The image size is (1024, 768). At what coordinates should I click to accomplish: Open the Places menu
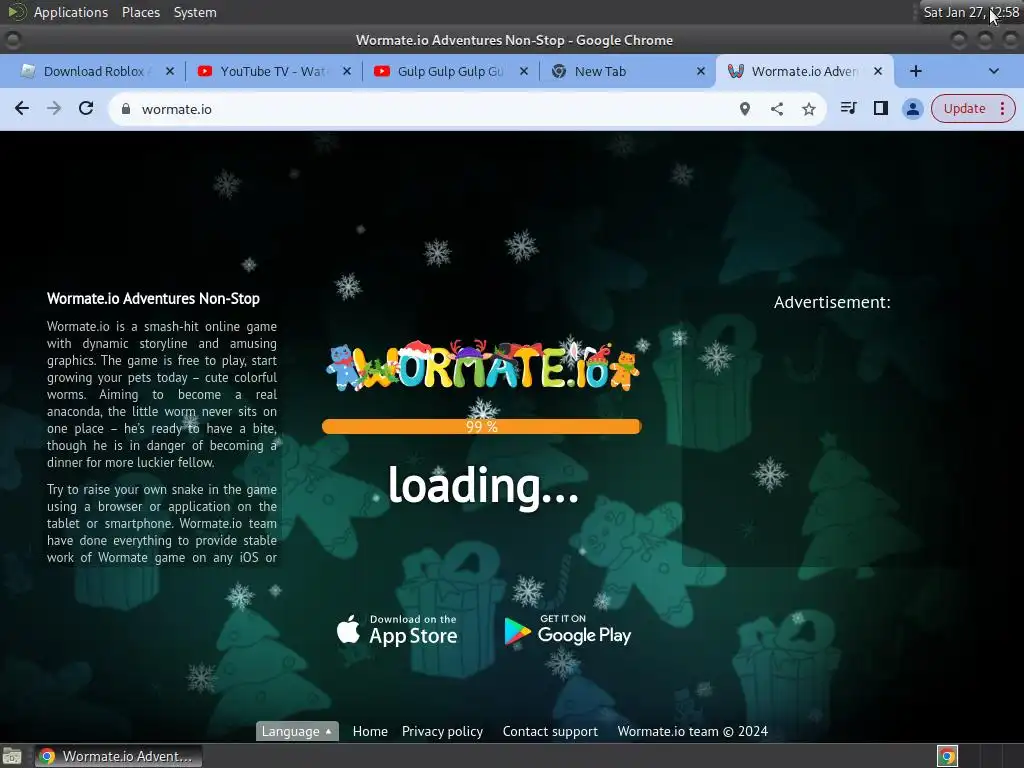pos(140,12)
